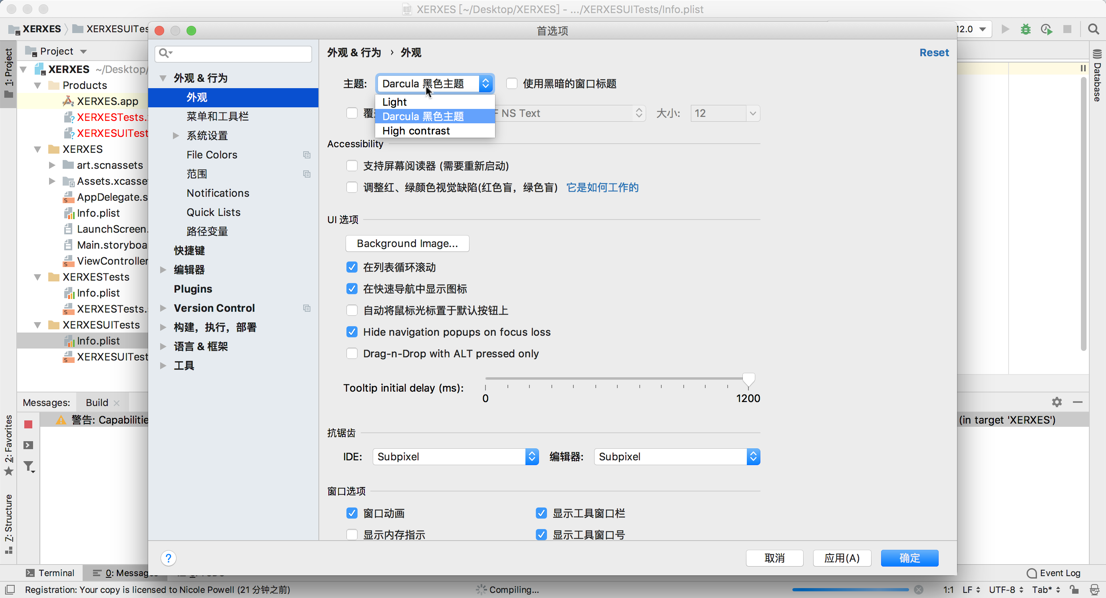Click 它是如何工作的 link
The height and width of the screenshot is (598, 1106).
pyautogui.click(x=602, y=187)
